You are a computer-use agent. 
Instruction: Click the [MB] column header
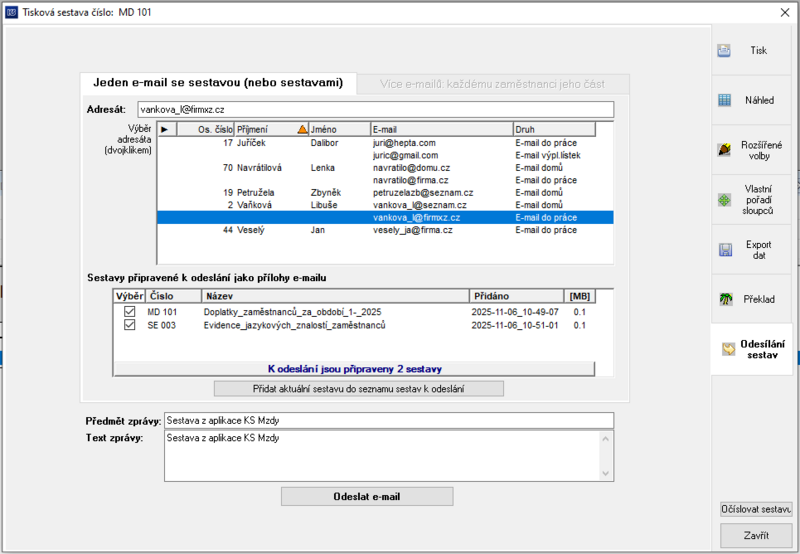point(580,296)
